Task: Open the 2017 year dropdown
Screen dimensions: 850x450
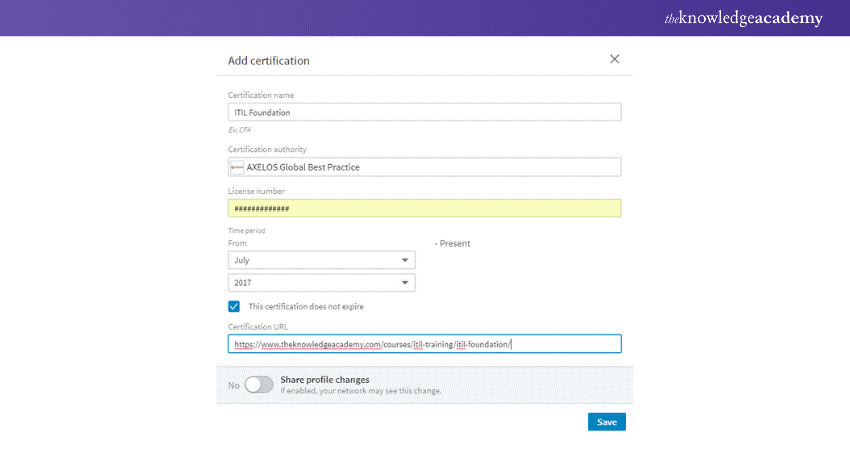Action: tap(320, 283)
